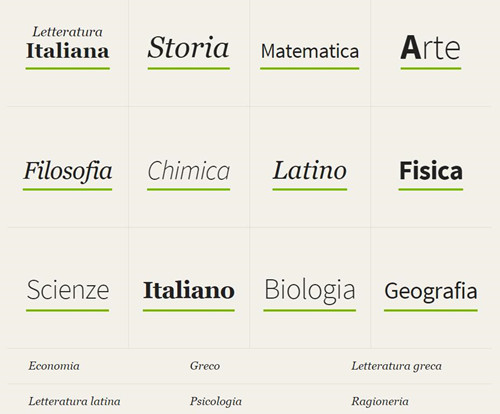This screenshot has height=414, width=500.
Task: Click the Psicologia text link
Action: click(216, 402)
